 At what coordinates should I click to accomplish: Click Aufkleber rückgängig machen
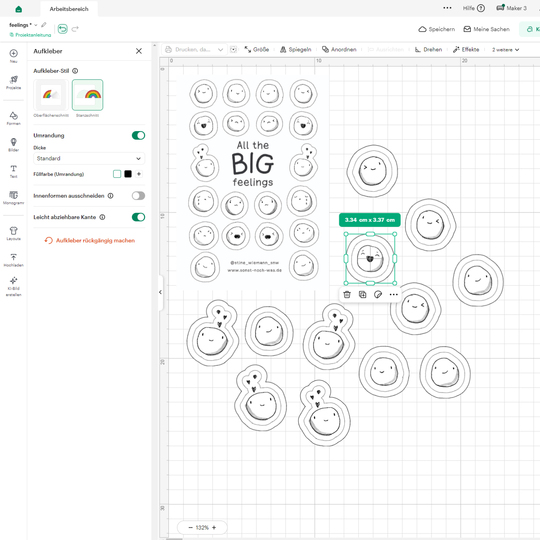[x=90, y=240]
